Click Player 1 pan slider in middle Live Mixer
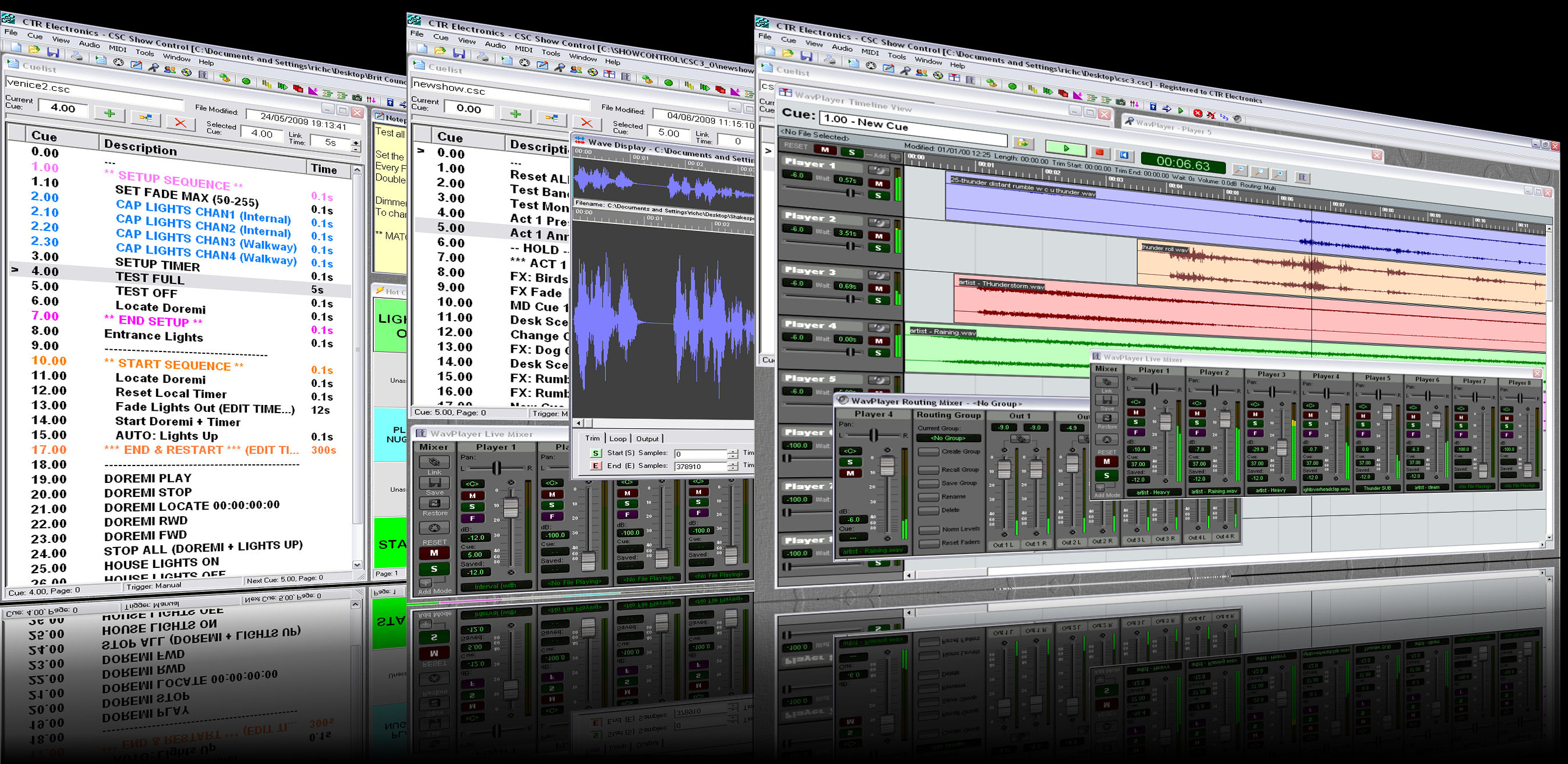1568x764 pixels. [x=497, y=468]
